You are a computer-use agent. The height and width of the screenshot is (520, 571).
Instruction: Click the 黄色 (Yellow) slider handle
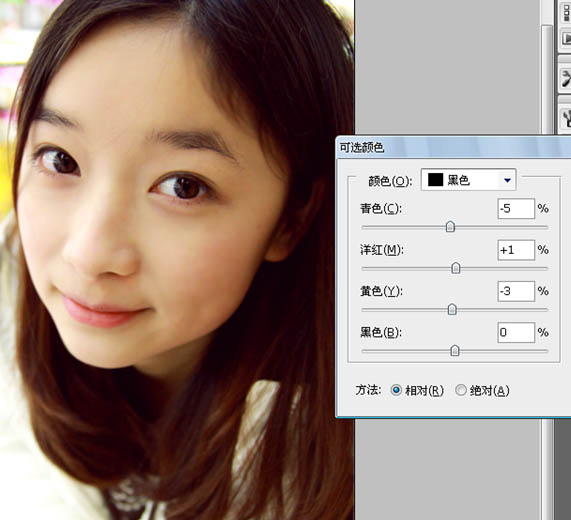pyautogui.click(x=452, y=310)
